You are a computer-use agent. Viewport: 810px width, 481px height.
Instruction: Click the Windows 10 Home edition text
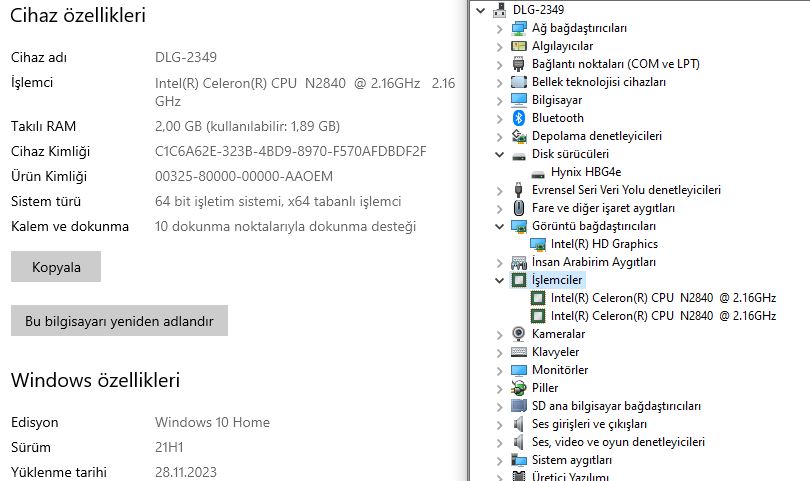point(212,422)
